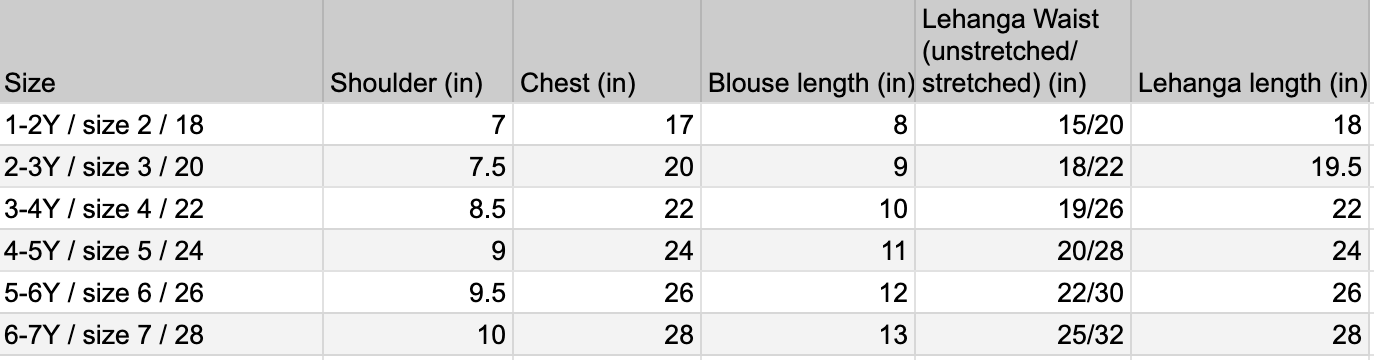This screenshot has width=1374, height=360.
Task: Select the 6-7Y / size 7 / 28 cell
Action: pos(161,335)
